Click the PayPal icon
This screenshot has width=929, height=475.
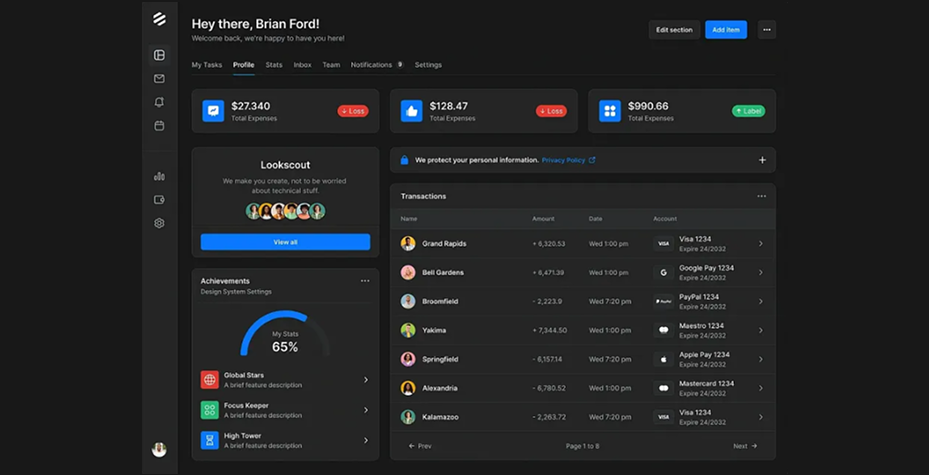point(664,301)
